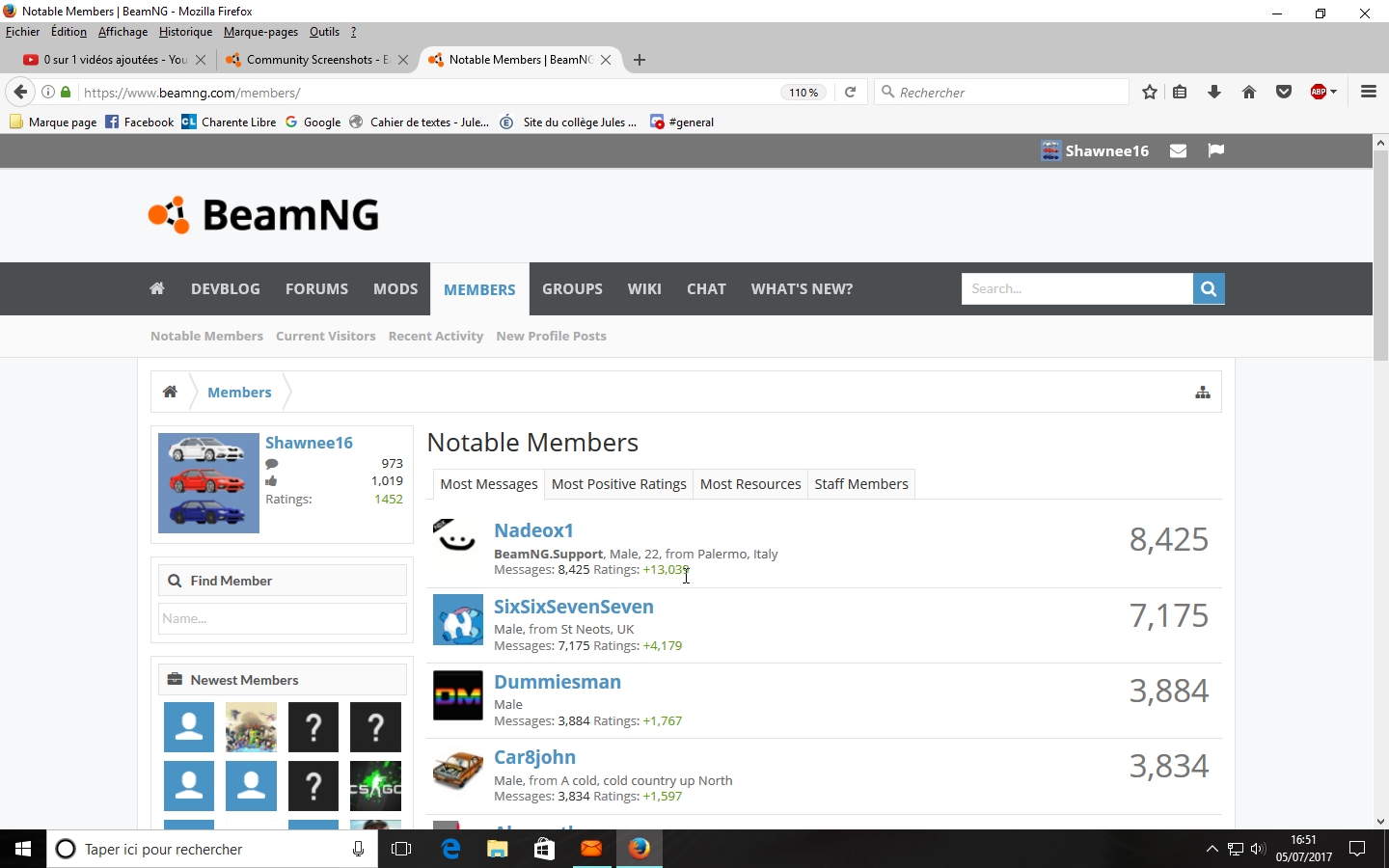Open SixSixSevenSeven's profile link
Screen dimensions: 1389x868
pos(574,607)
